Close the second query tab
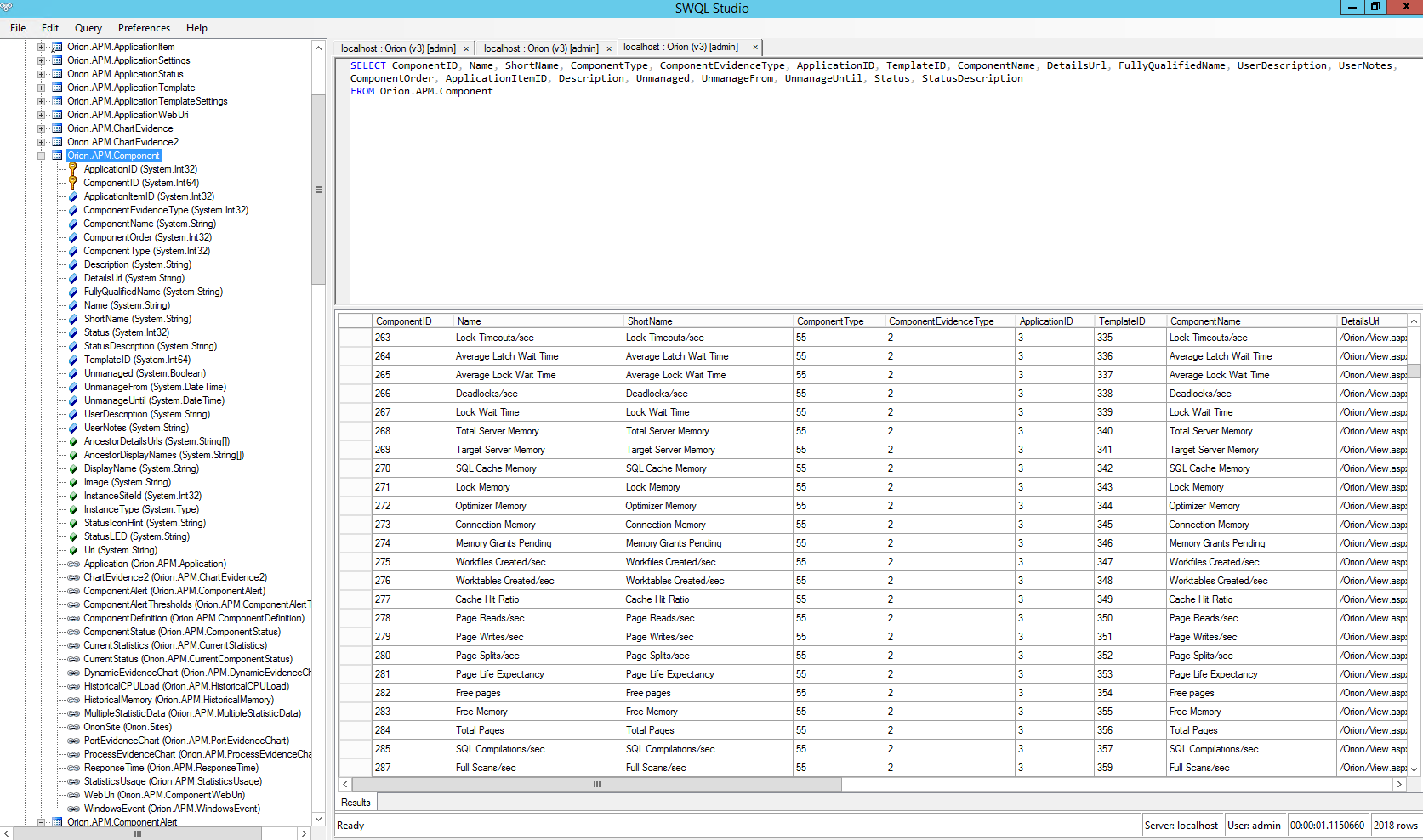This screenshot has width=1423, height=840. coord(609,48)
